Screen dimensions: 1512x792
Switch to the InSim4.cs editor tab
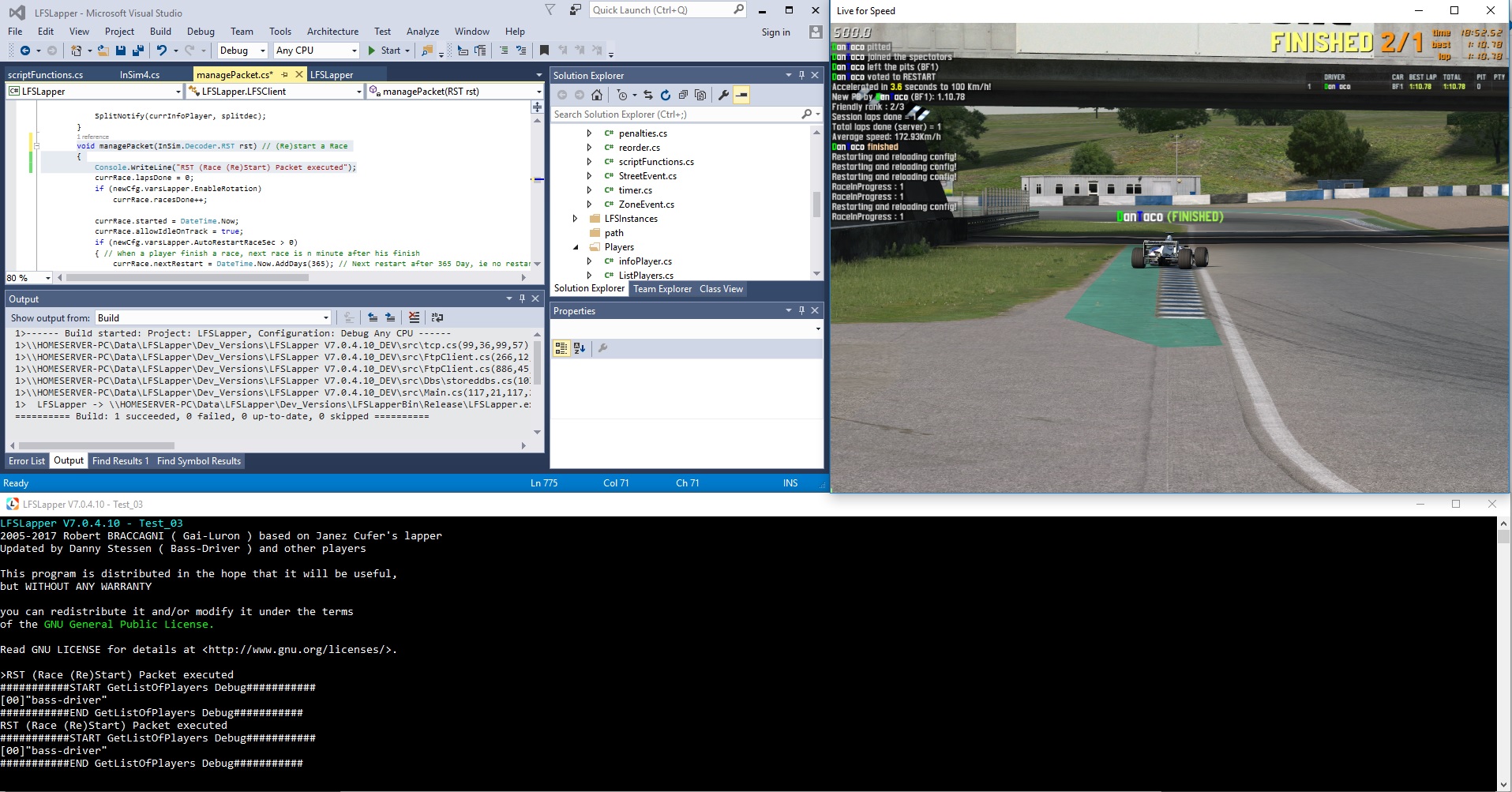pyautogui.click(x=140, y=75)
